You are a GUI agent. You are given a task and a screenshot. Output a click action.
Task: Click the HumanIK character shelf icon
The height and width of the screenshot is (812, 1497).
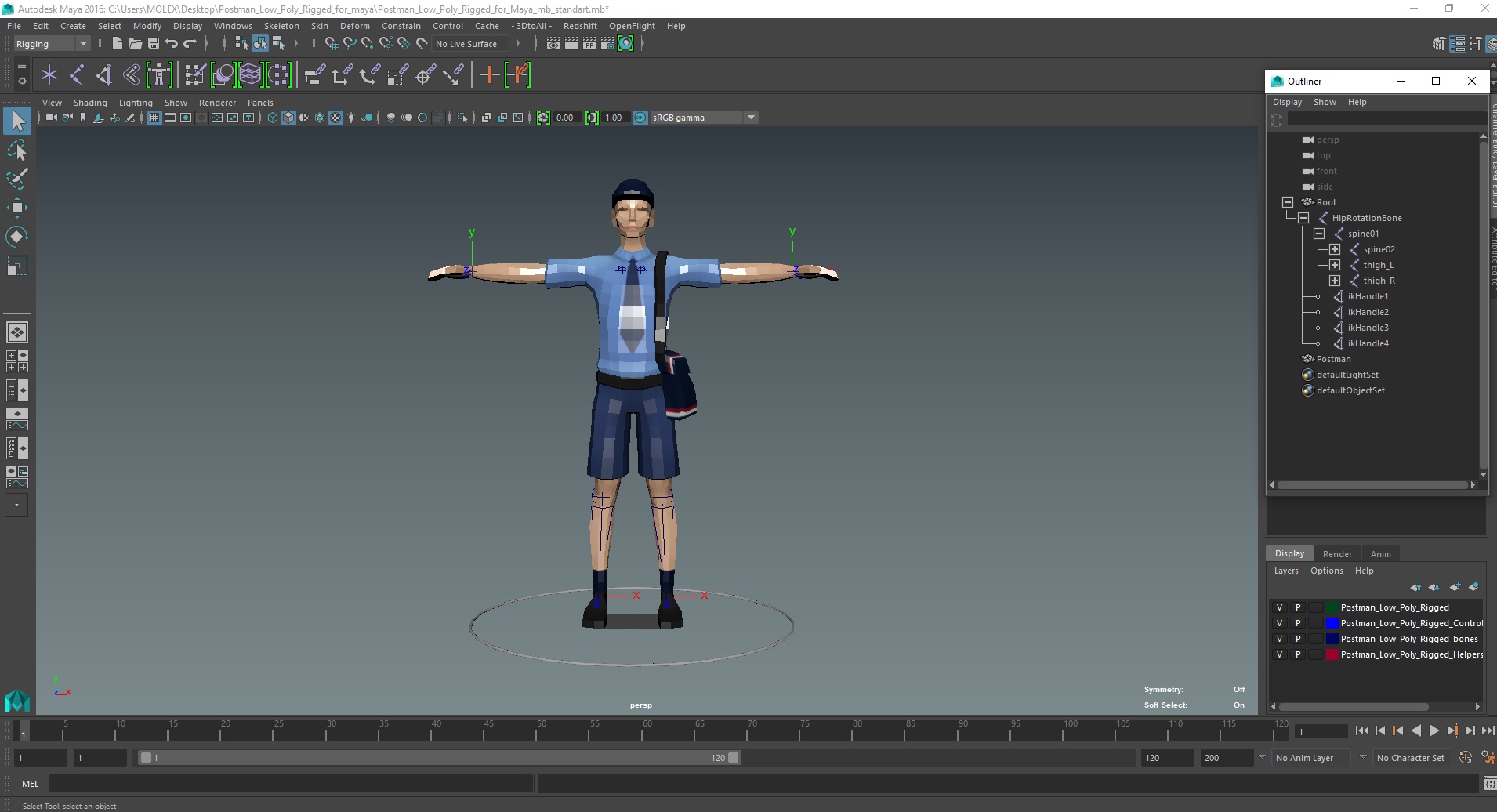click(159, 75)
